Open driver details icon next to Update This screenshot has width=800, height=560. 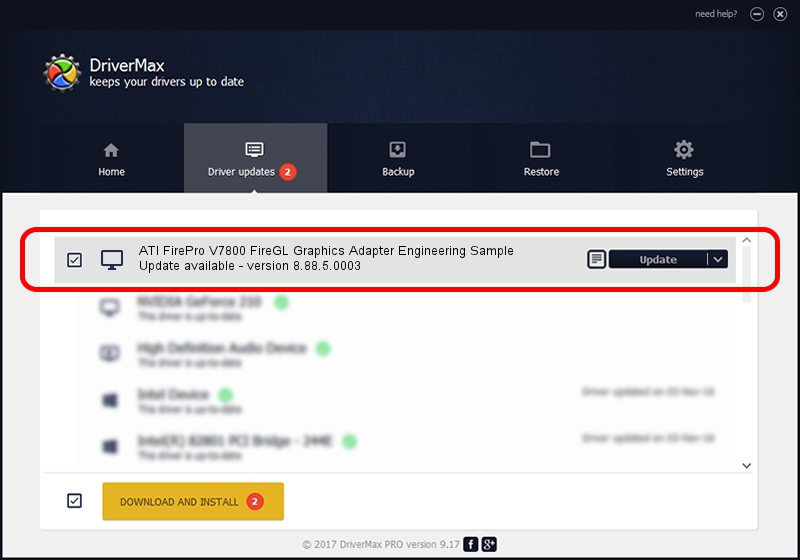pos(595,260)
